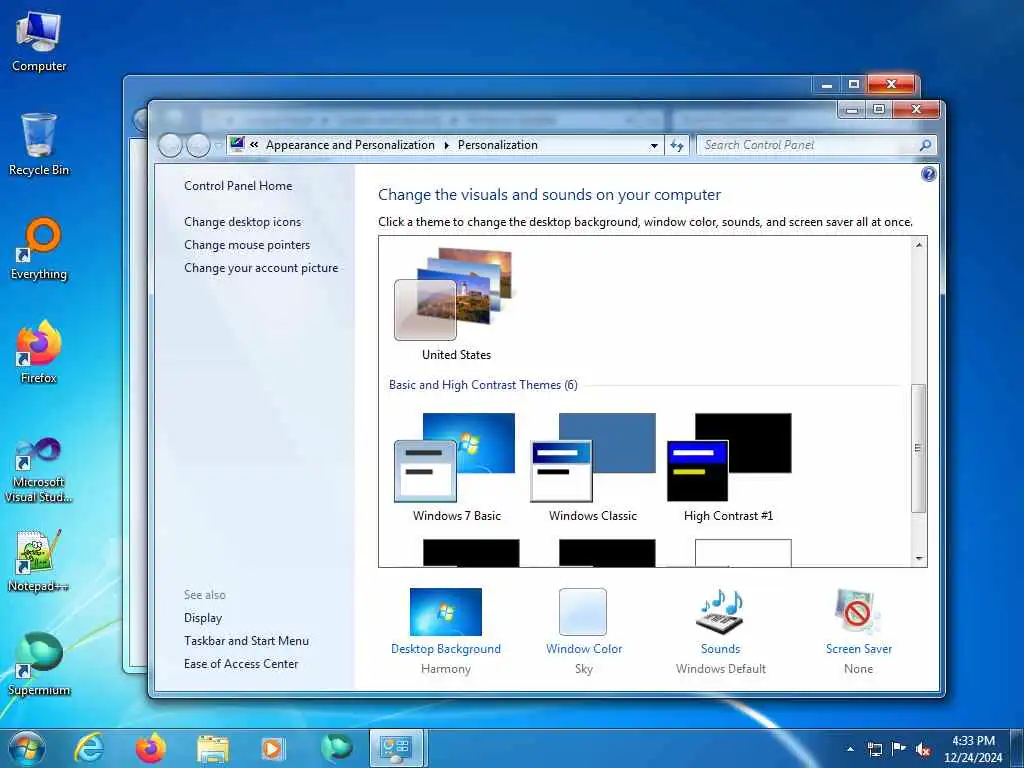Click the network tray icon
This screenshot has height=768, width=1024.
click(x=874, y=749)
